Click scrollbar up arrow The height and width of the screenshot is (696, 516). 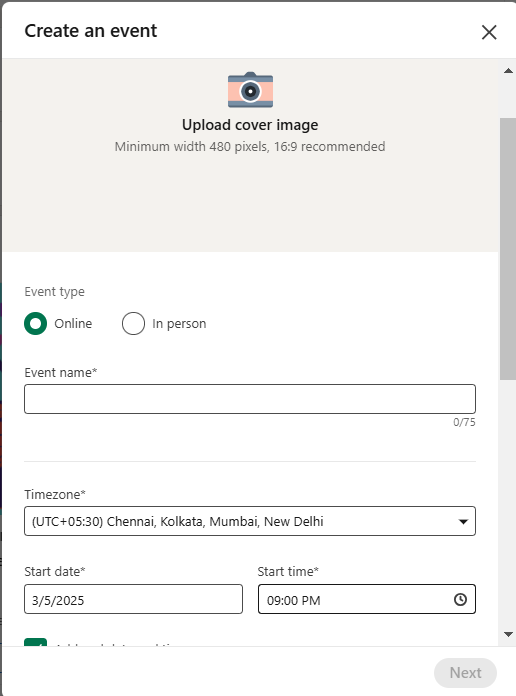coord(508,71)
